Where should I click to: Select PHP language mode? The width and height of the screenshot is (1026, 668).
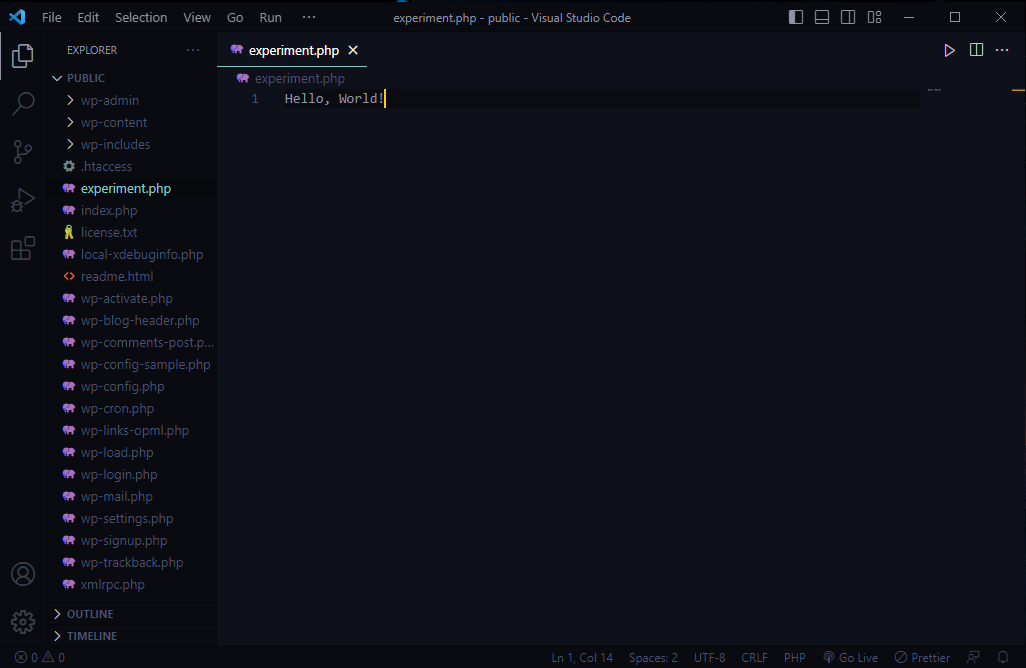[x=794, y=658]
